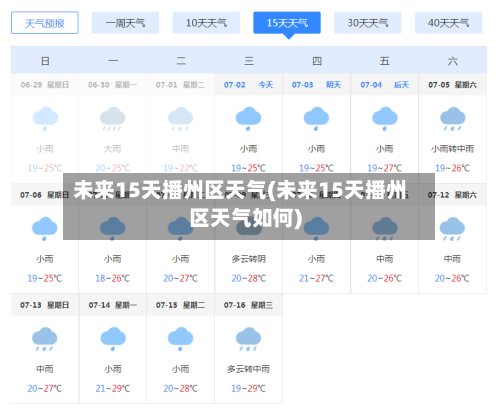Open the 40天天气 forecast tab

tap(448, 23)
